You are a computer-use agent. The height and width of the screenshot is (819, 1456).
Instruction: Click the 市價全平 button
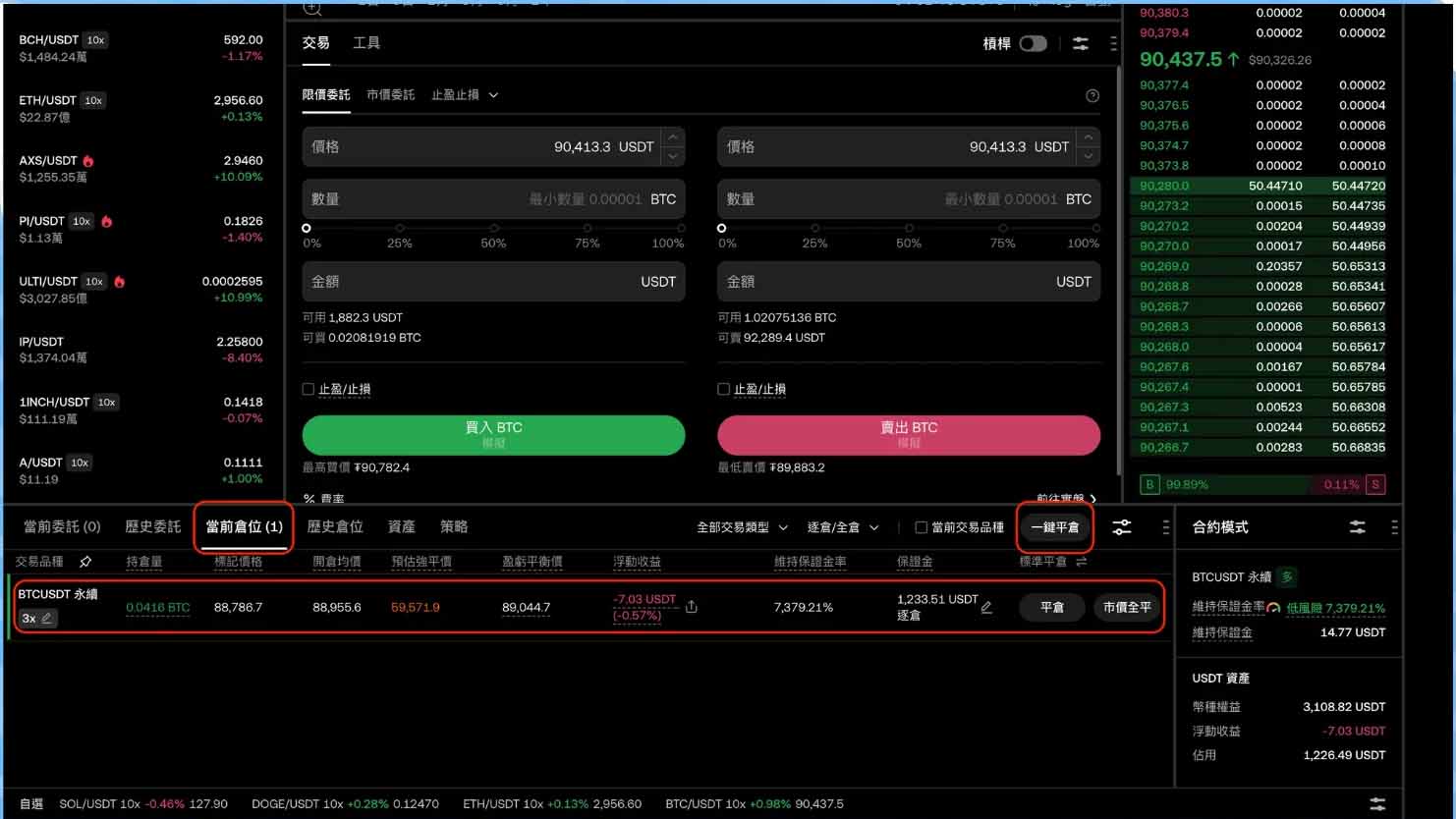[x=1127, y=607]
